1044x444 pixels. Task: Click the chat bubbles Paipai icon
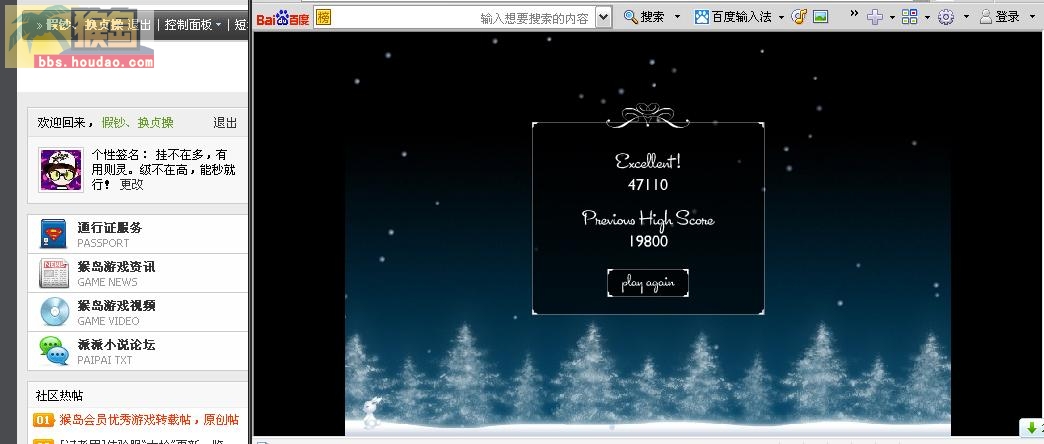click(53, 351)
